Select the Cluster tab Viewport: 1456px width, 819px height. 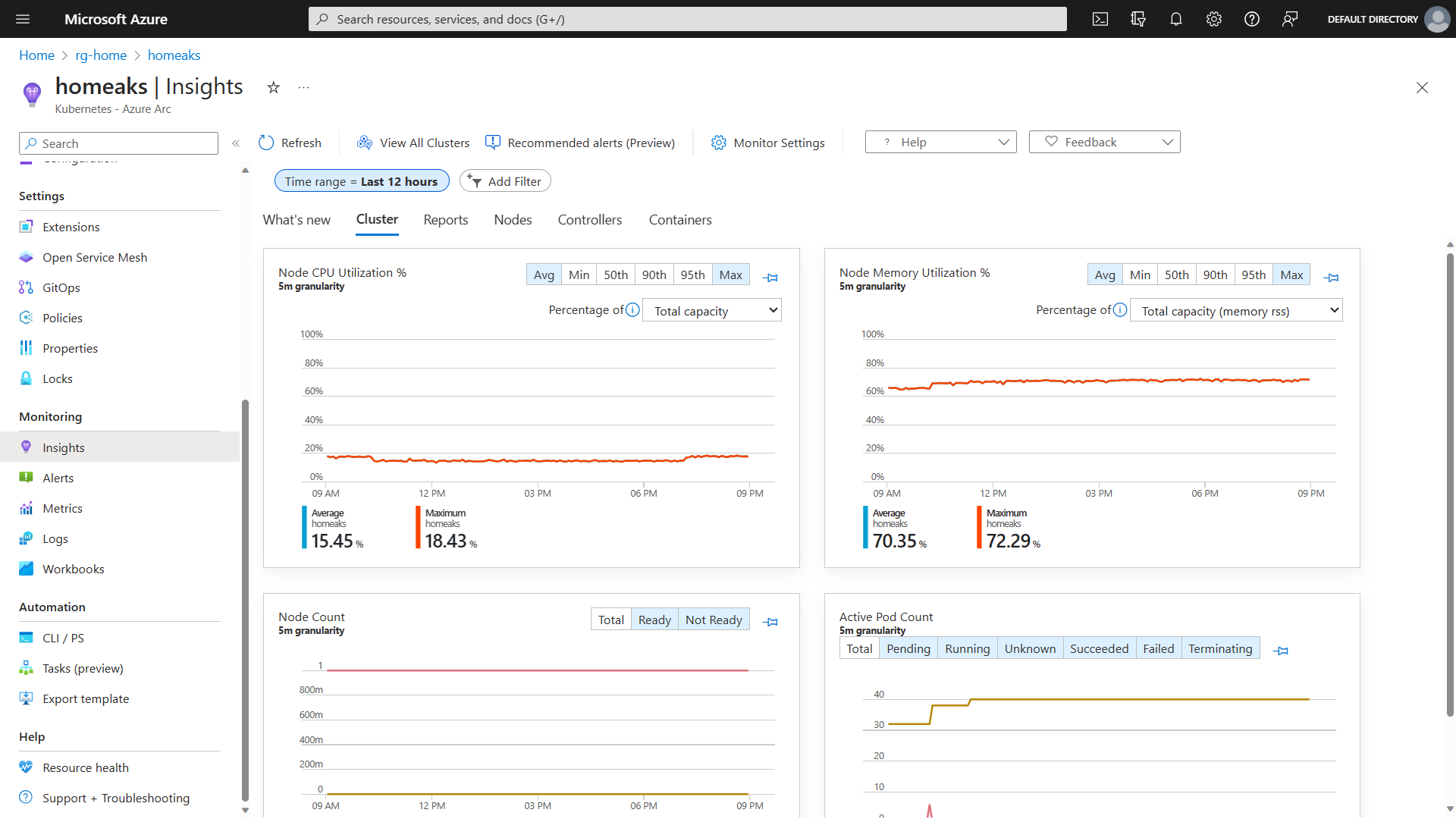[x=377, y=219]
